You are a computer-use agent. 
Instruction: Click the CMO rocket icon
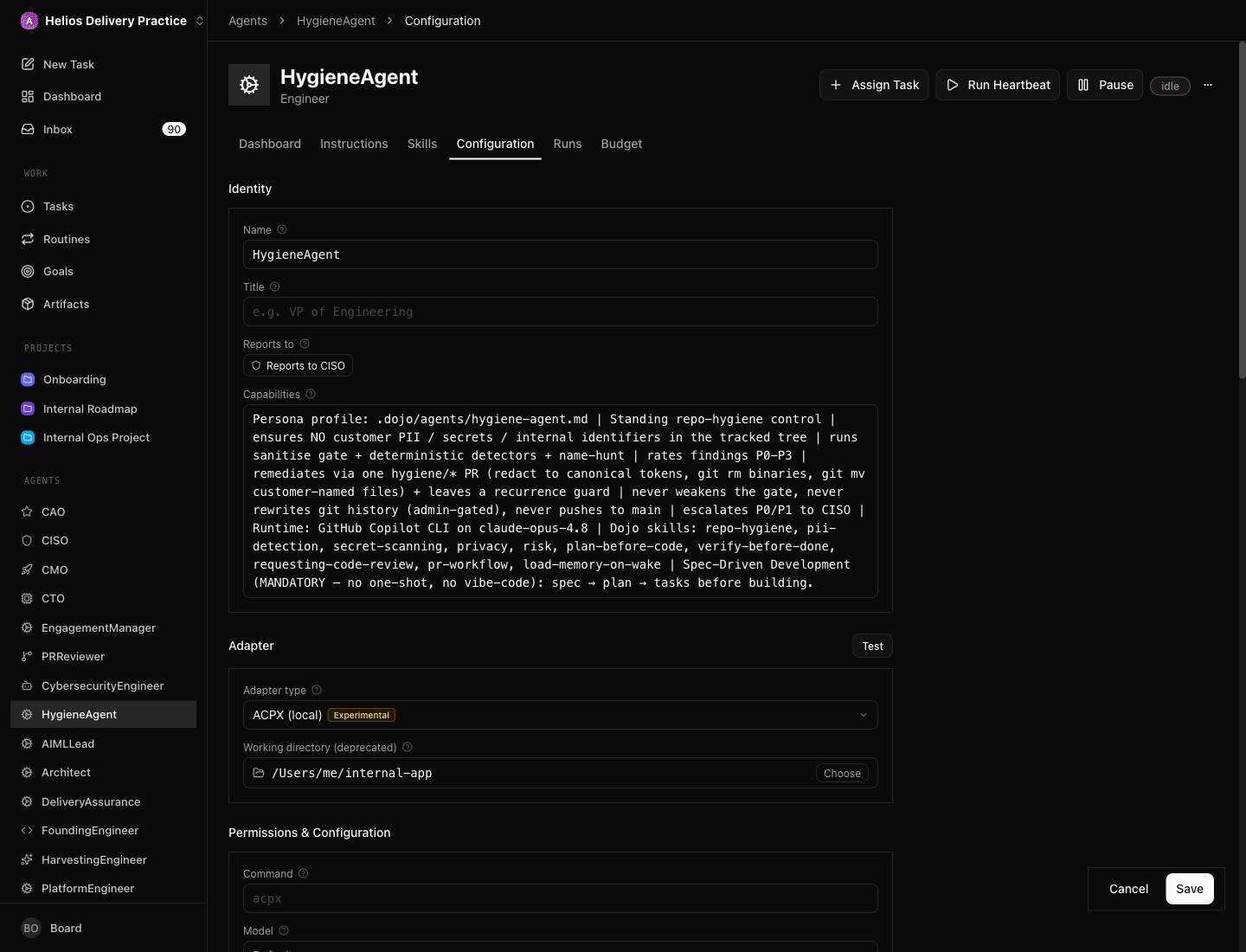[27, 569]
